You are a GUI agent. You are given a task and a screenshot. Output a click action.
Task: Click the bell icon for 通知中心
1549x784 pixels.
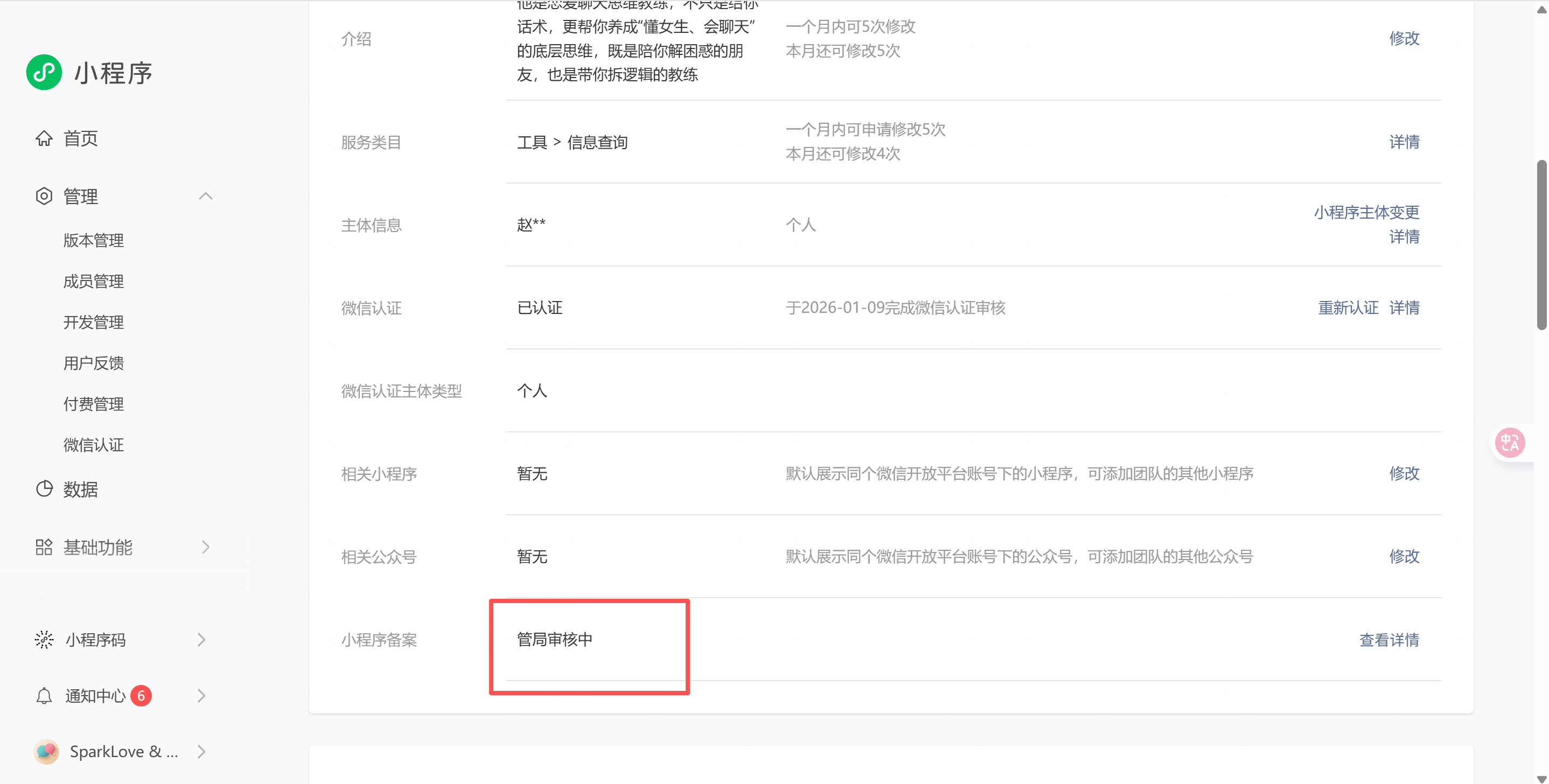[x=44, y=696]
